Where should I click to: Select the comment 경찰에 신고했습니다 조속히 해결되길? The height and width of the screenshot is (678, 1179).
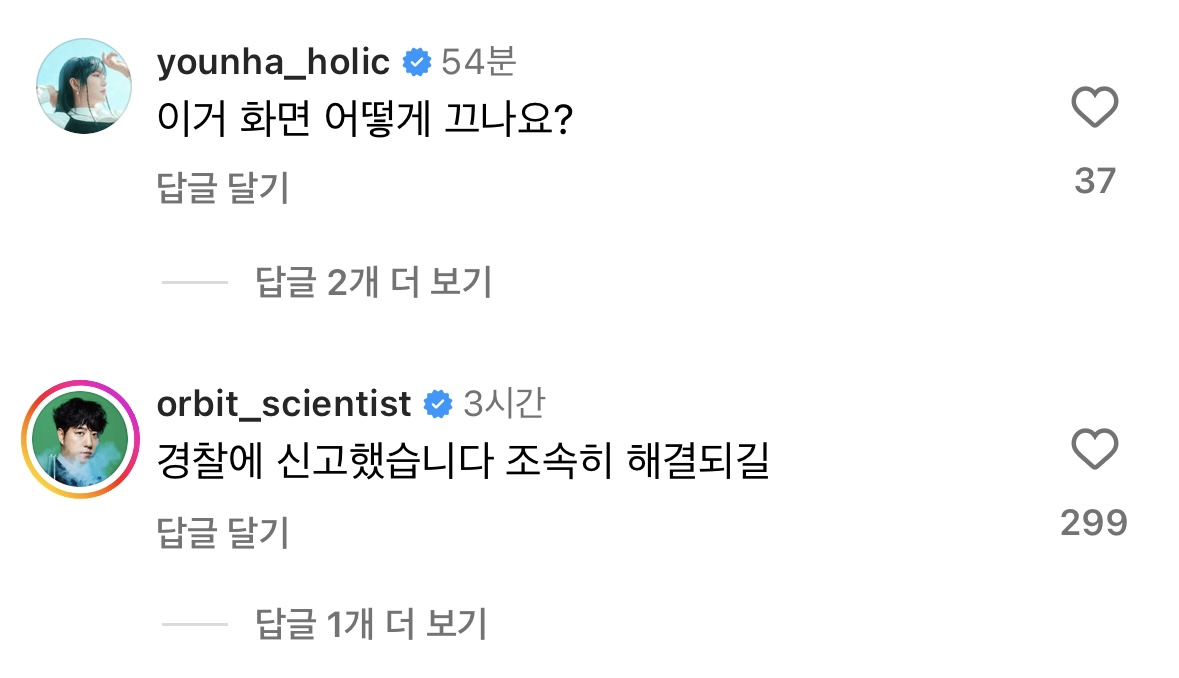(x=464, y=463)
